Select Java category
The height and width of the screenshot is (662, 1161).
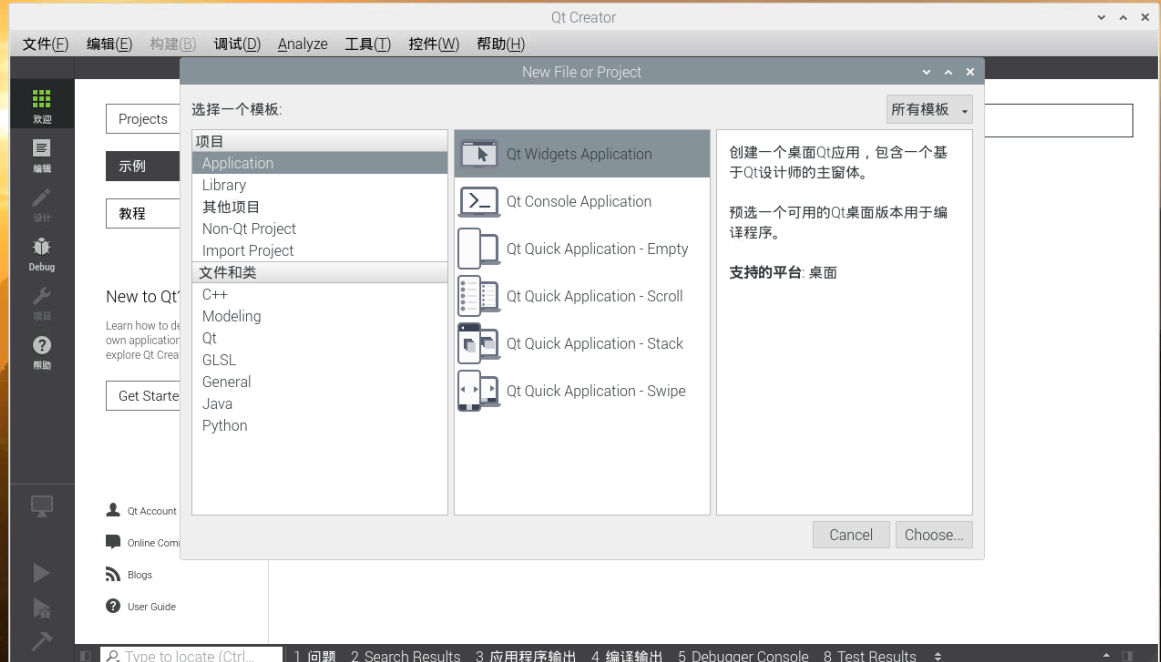click(x=320, y=404)
